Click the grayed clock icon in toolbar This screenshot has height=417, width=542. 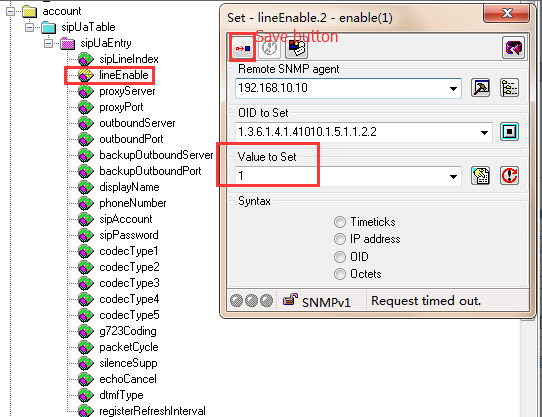tap(269, 48)
